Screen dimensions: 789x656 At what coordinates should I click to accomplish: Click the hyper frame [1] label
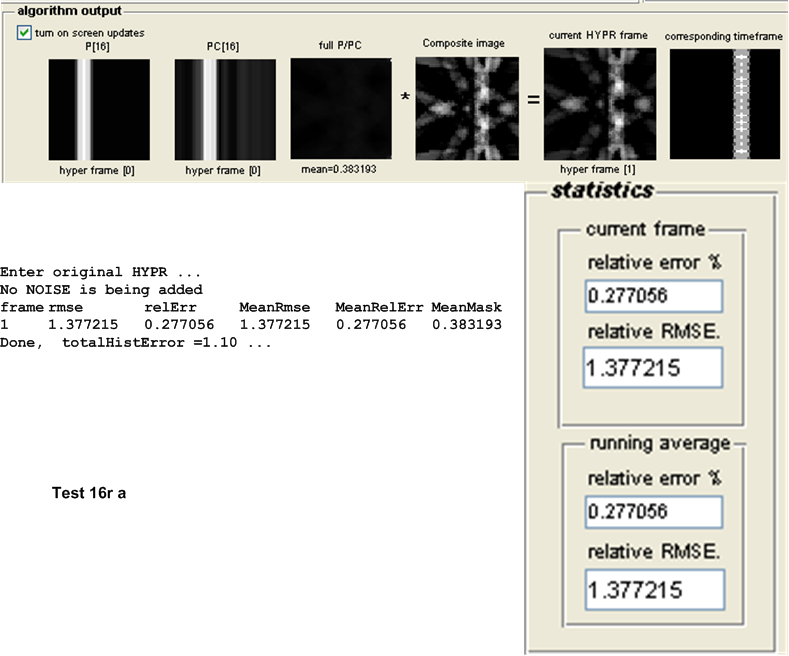[599, 171]
